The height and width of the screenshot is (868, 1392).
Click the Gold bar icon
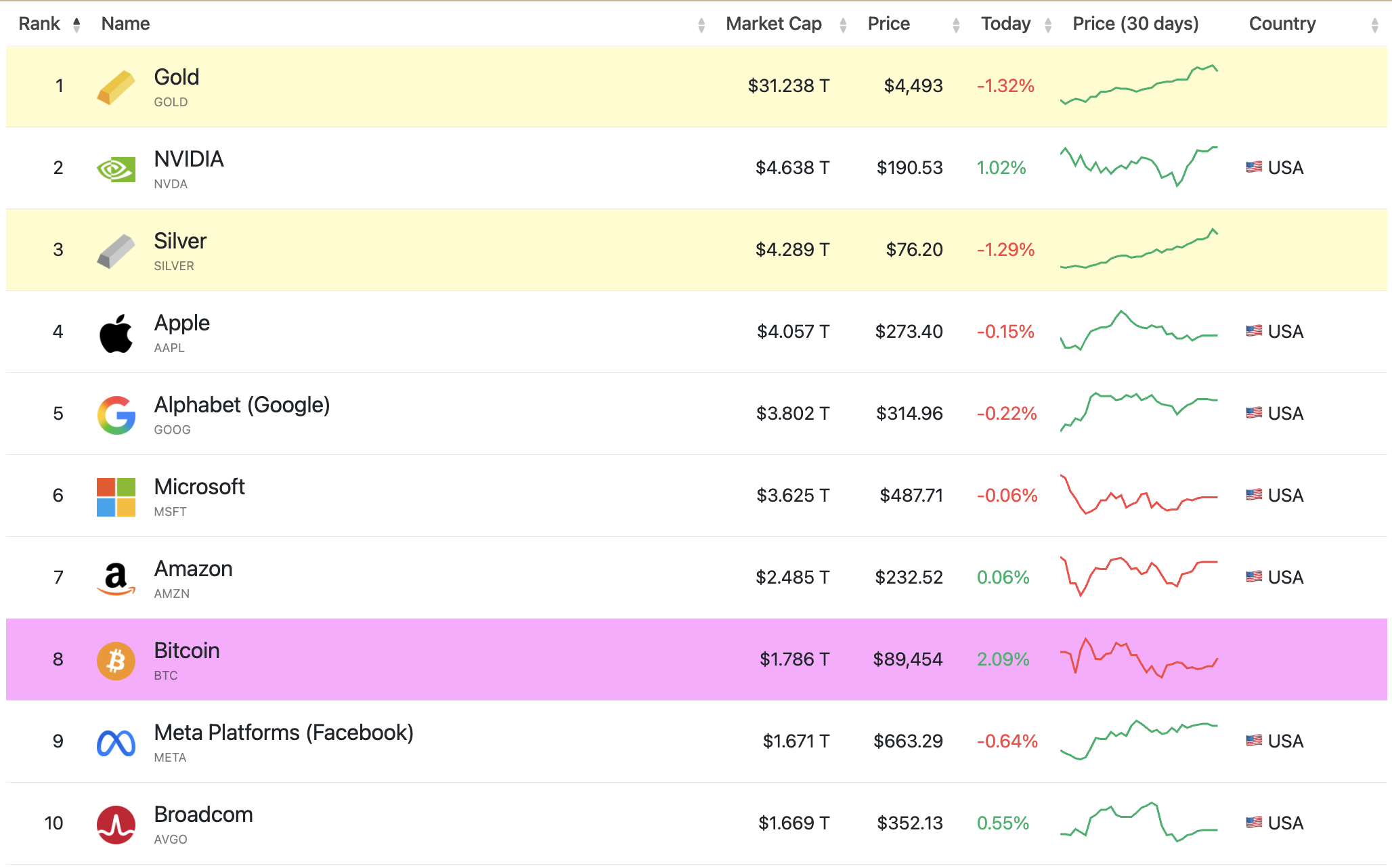click(116, 87)
